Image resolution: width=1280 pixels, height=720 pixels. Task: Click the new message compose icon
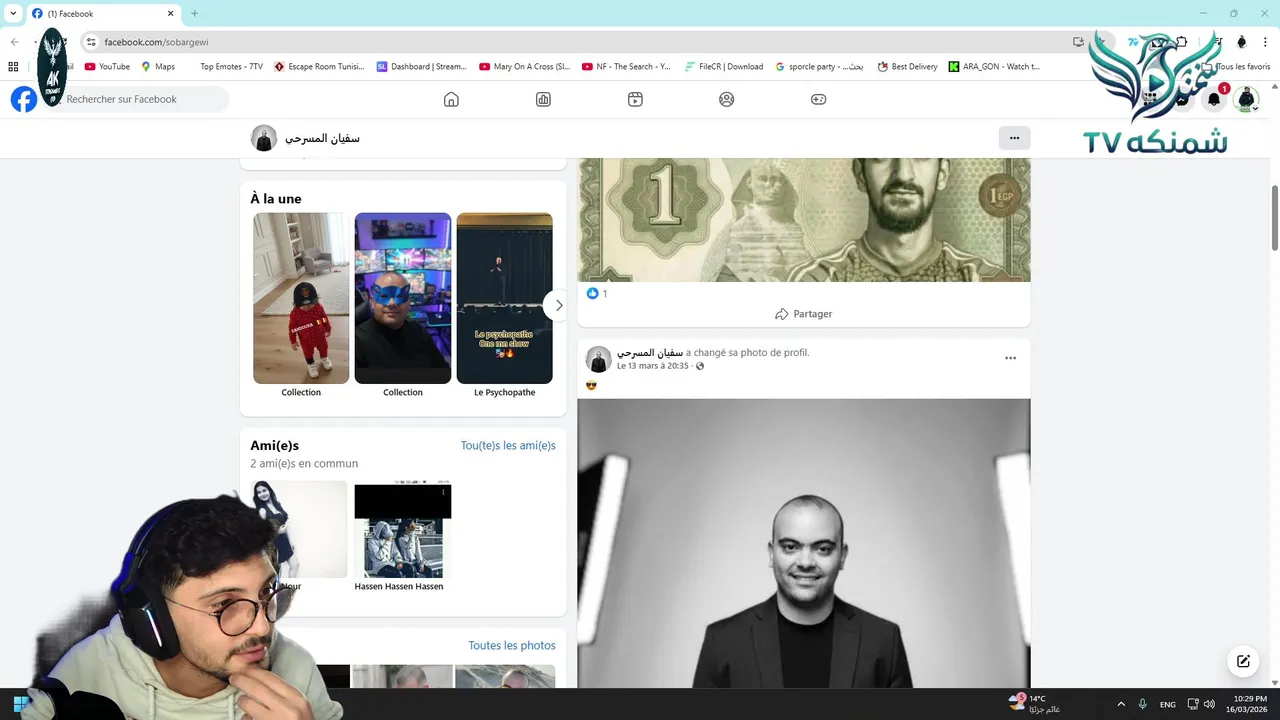coord(1243,661)
